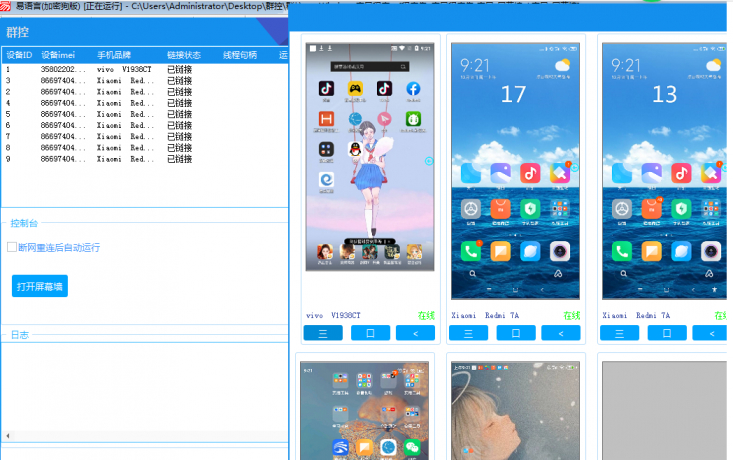Select device row with ID 5

(145, 114)
